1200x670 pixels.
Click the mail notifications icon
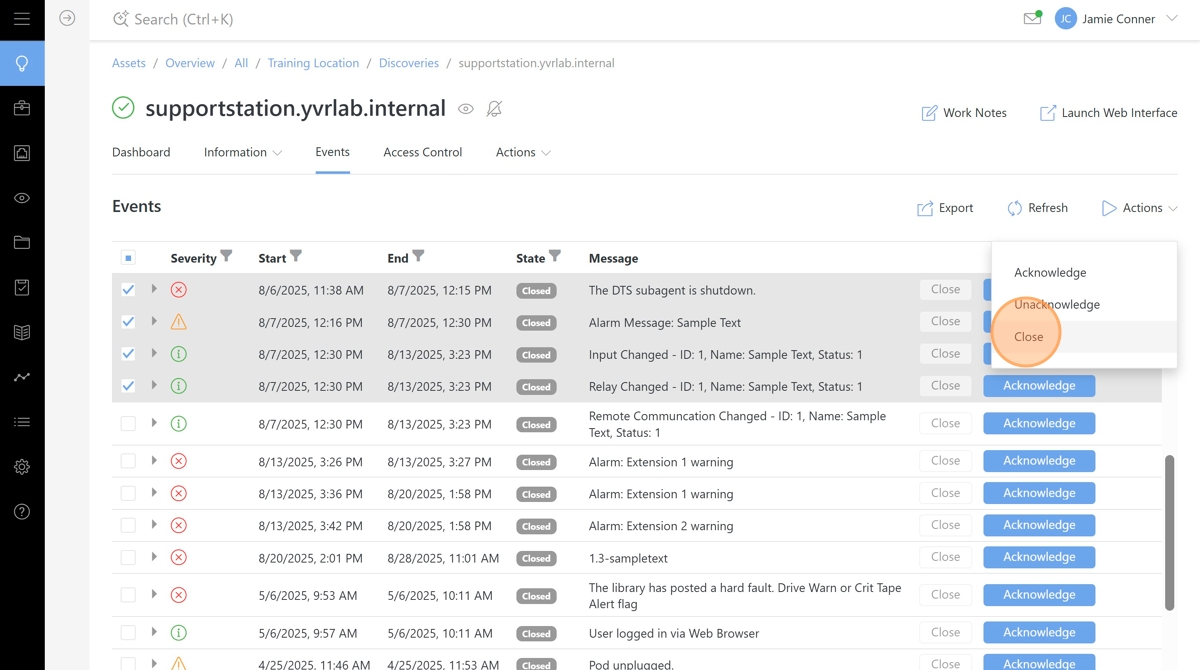(x=1032, y=18)
